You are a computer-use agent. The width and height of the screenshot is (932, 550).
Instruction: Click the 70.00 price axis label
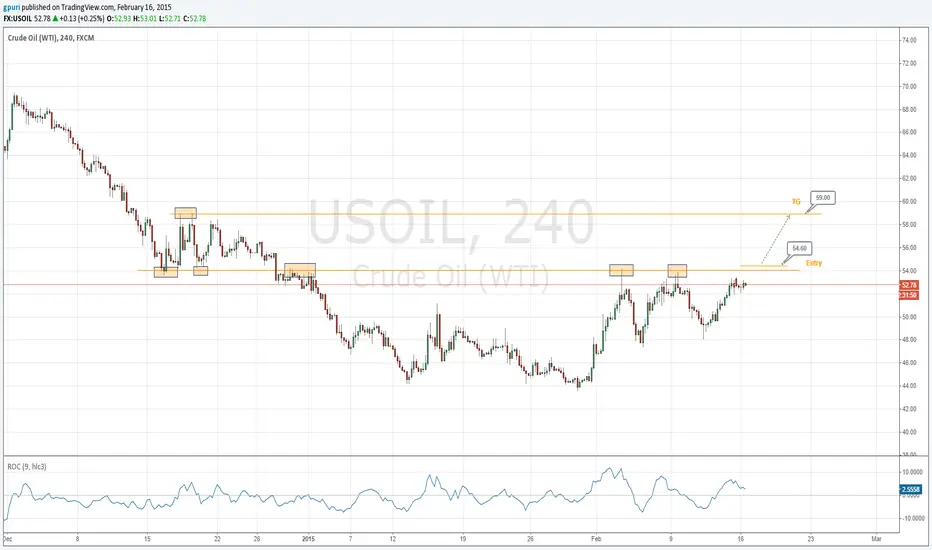pyautogui.click(x=909, y=87)
